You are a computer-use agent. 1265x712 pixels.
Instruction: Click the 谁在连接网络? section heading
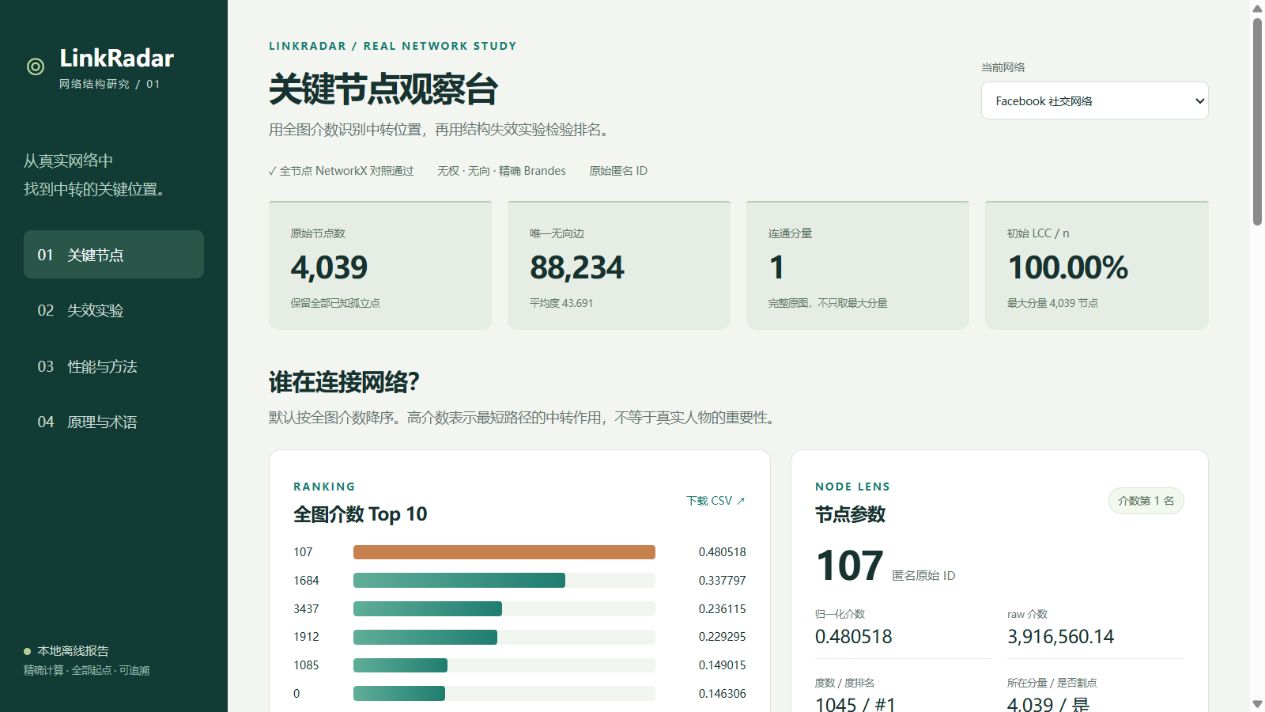pos(344,382)
